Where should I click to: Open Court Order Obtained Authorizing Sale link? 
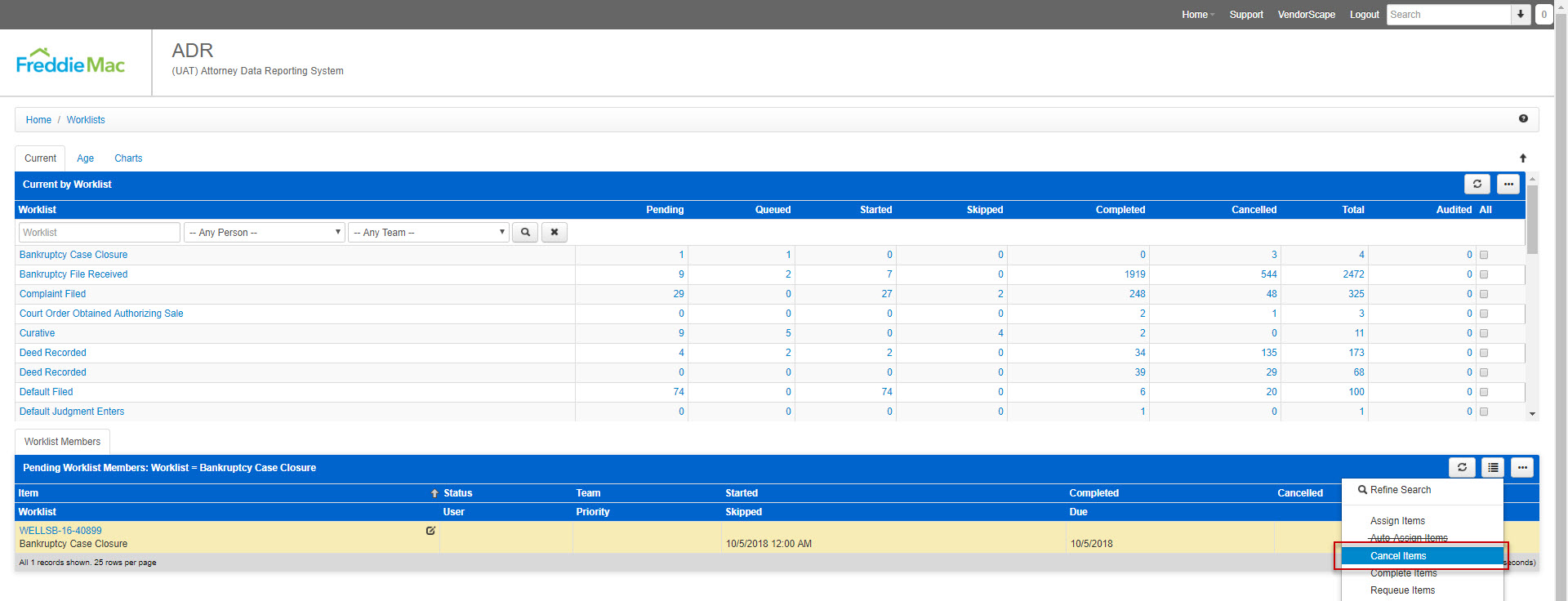tap(101, 314)
